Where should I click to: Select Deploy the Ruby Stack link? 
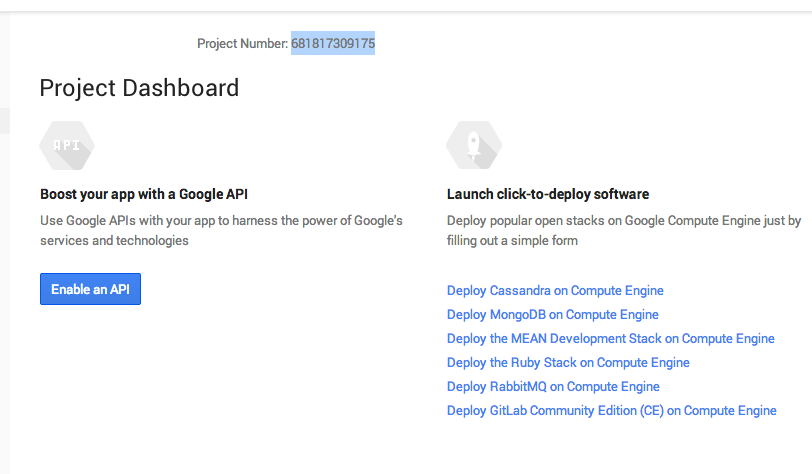568,363
